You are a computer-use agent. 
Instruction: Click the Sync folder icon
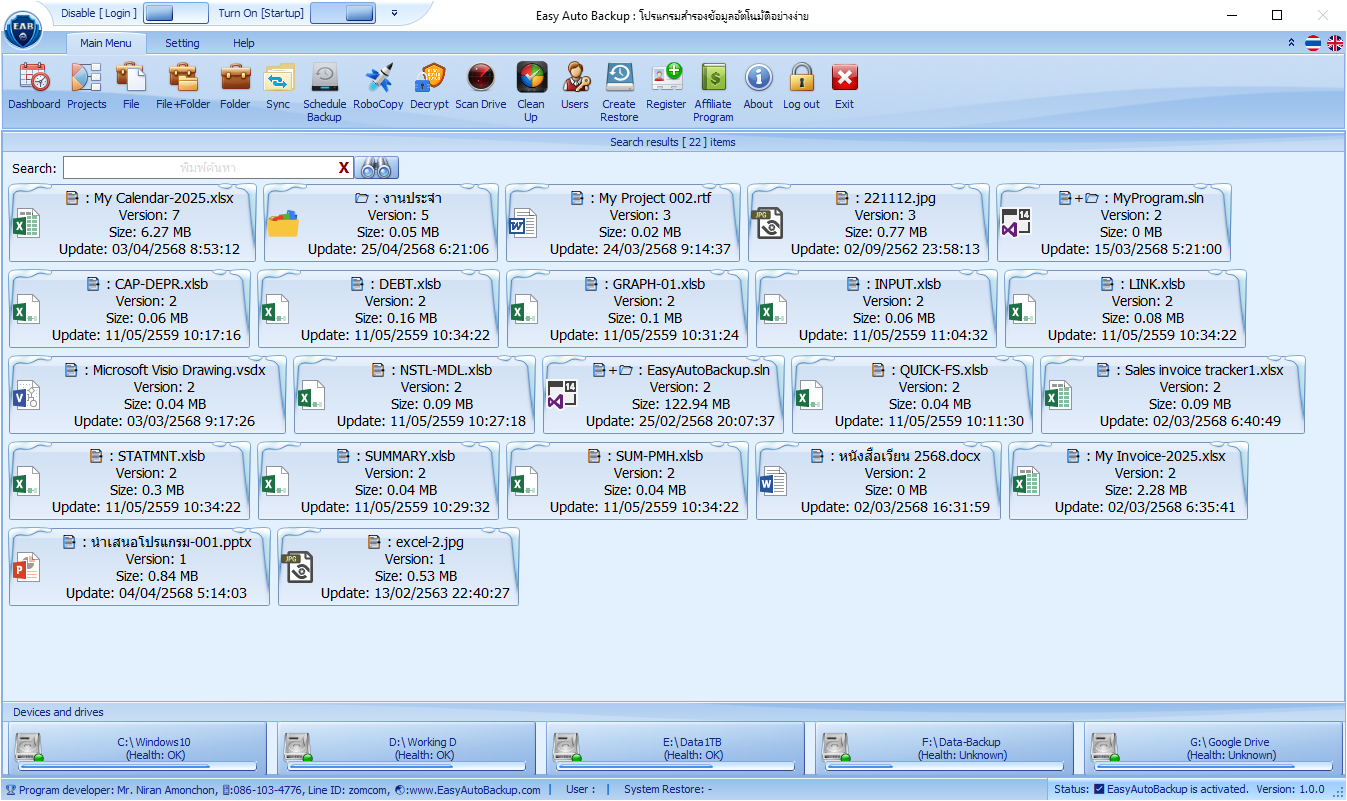coord(278,78)
